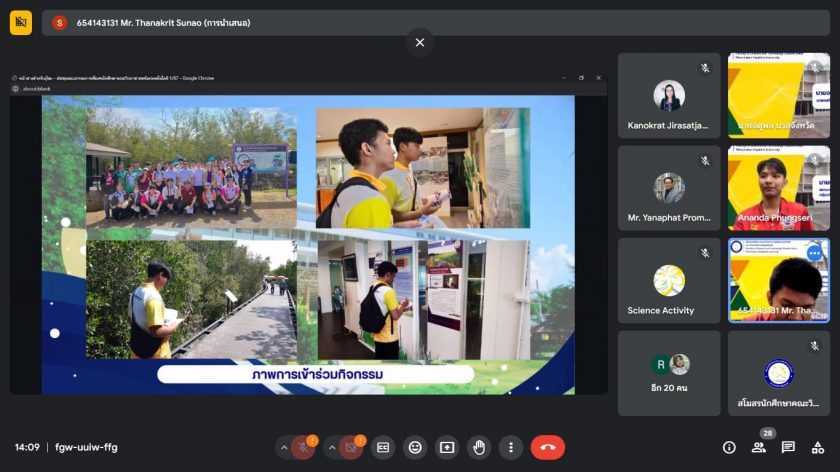Raise your hand in the meeting
Viewport: 840px width, 472px height.
click(479, 447)
